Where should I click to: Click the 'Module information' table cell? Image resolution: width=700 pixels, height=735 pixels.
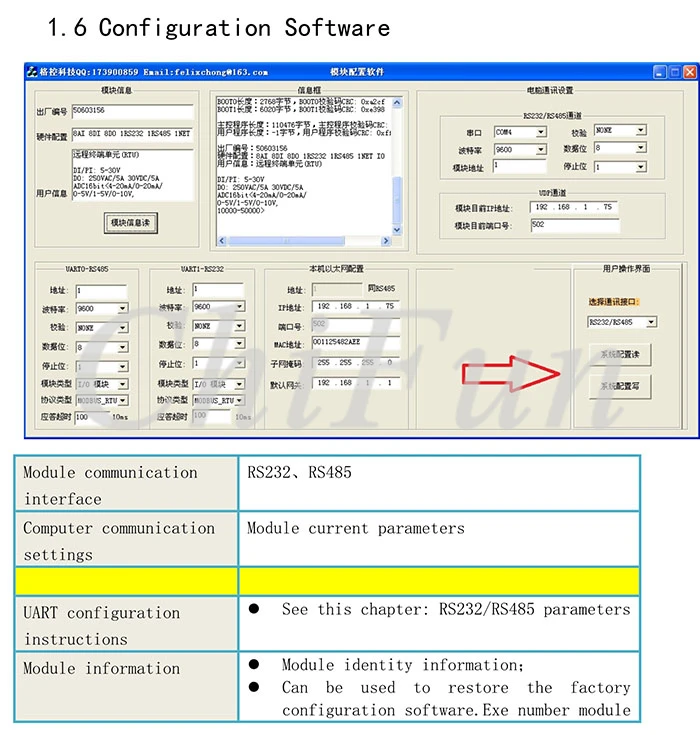click(x=126, y=687)
